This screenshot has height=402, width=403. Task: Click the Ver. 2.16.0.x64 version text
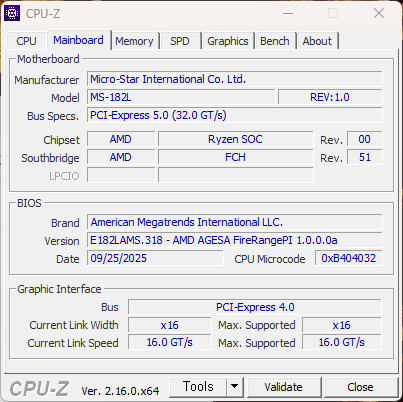[x=120, y=391]
